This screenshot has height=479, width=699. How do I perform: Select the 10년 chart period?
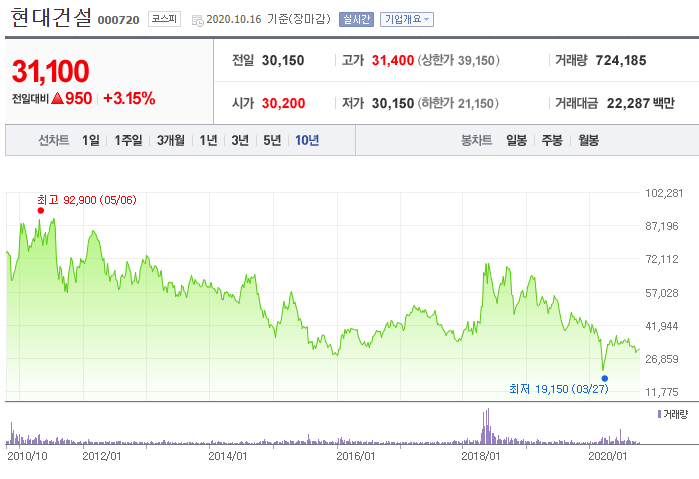click(307, 140)
